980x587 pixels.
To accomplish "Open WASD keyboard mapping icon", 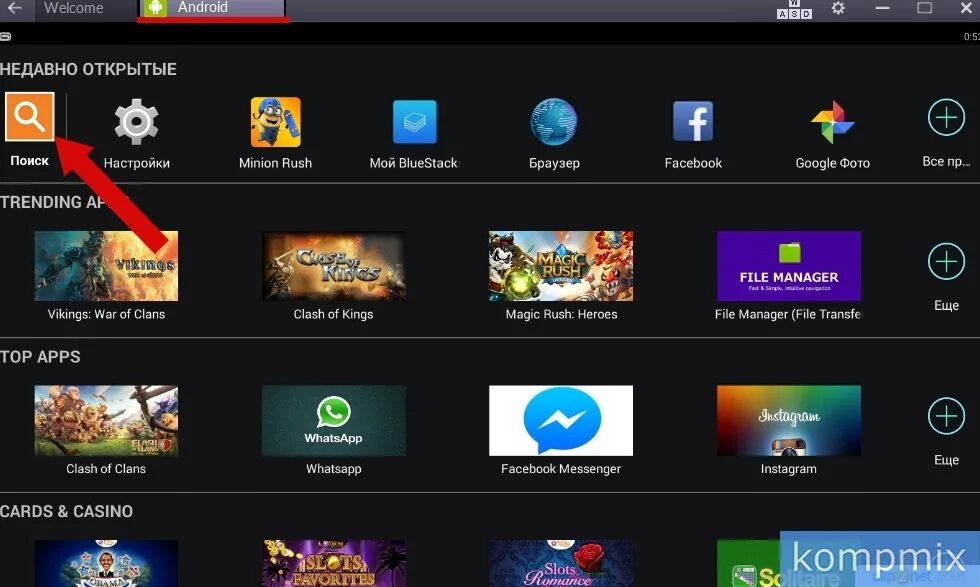I will tap(794, 10).
